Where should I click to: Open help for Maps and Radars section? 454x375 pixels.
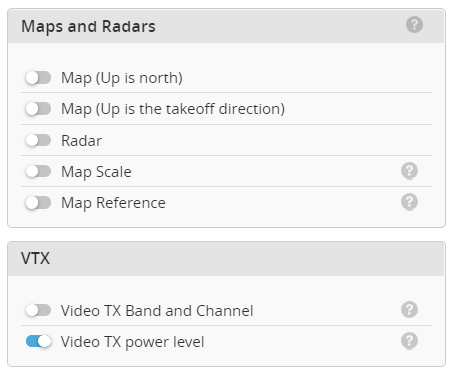click(x=414, y=25)
